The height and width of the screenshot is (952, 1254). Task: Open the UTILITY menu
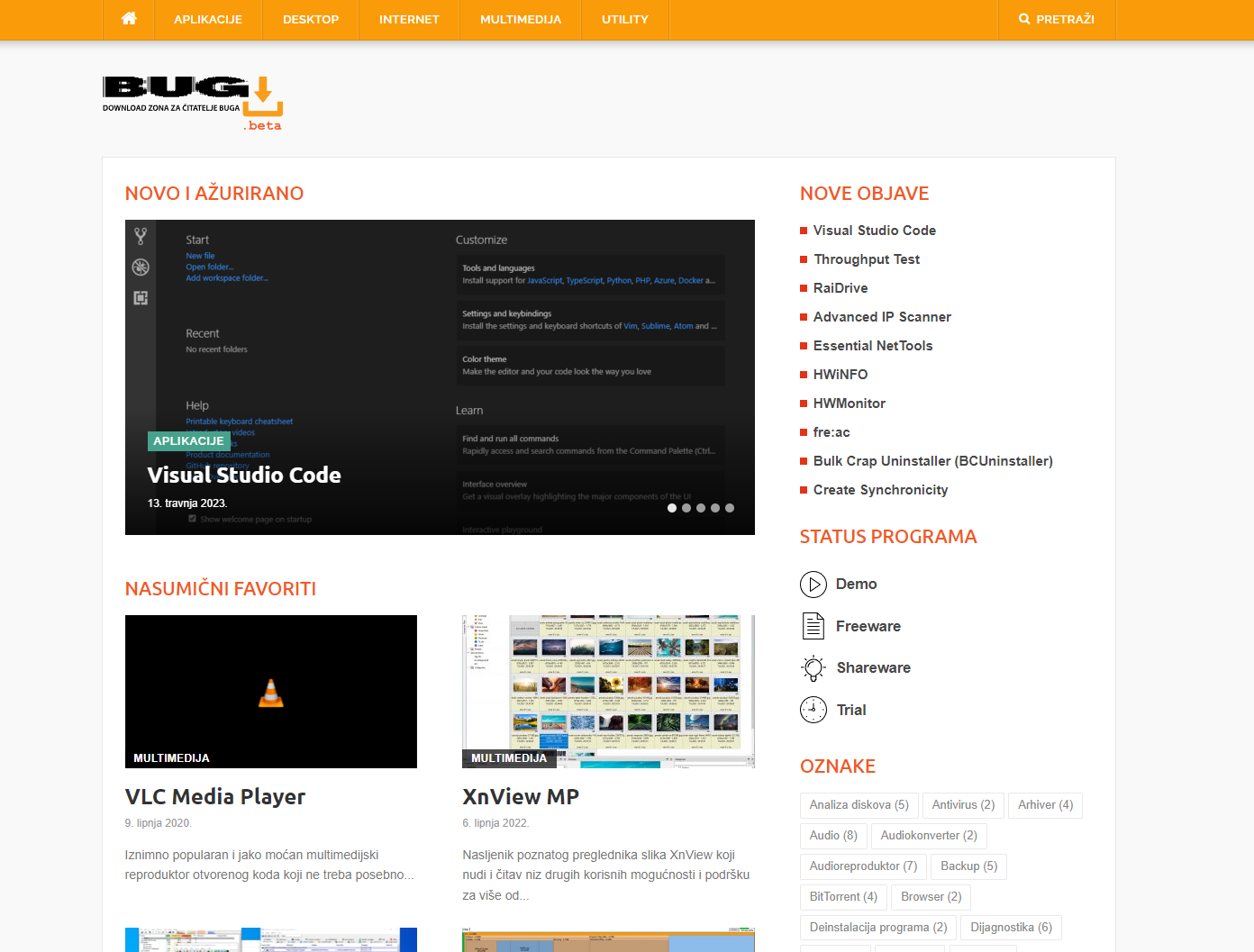[625, 19]
